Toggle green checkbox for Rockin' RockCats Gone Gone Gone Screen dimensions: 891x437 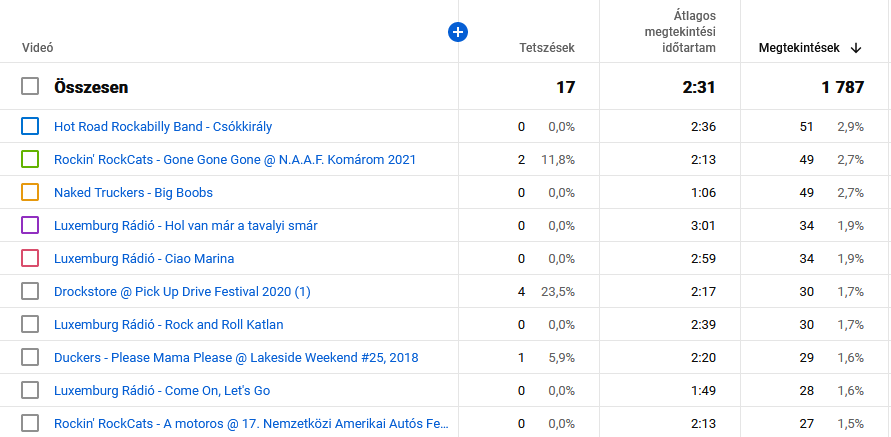pyautogui.click(x=30, y=159)
